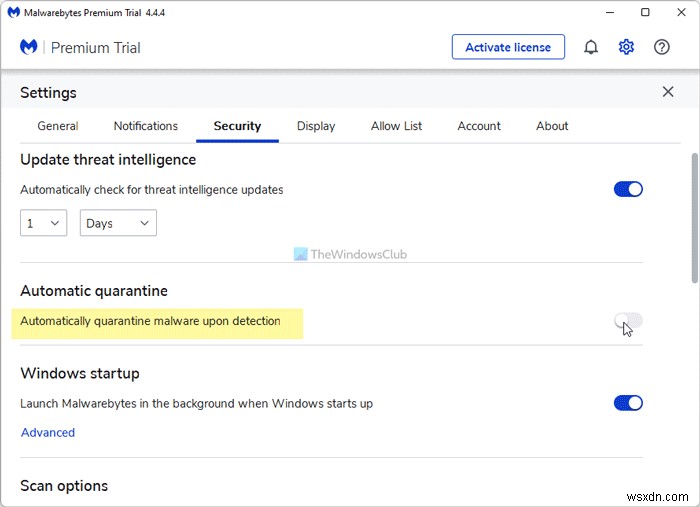Close the Malwarebytes window
Screen dimensions: 700x507
coord(681,12)
